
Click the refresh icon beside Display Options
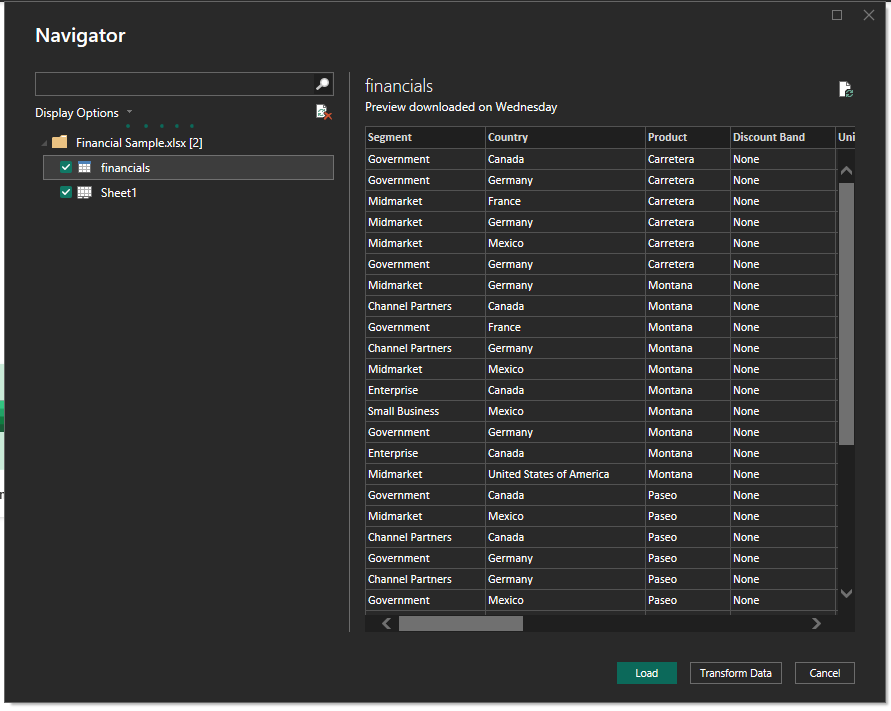point(323,112)
